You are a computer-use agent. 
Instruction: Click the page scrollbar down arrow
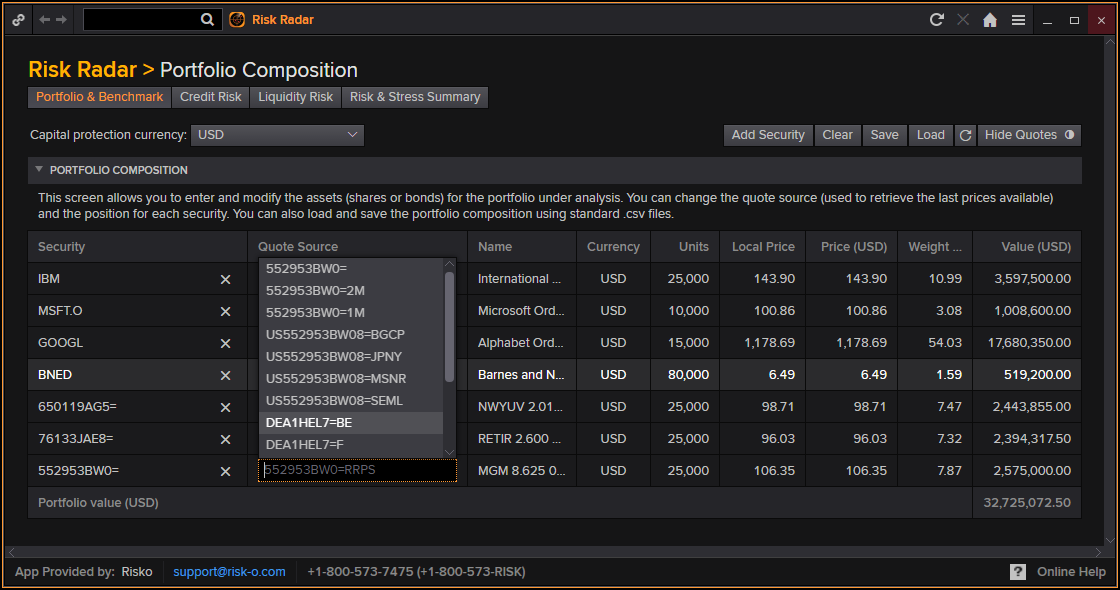point(1110,540)
